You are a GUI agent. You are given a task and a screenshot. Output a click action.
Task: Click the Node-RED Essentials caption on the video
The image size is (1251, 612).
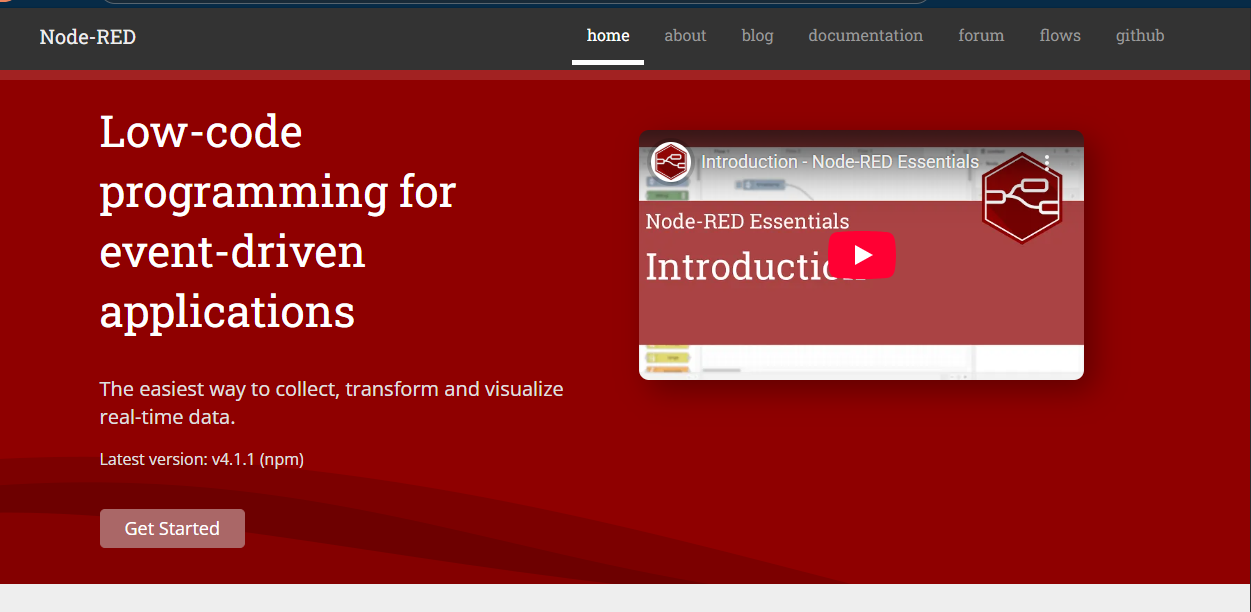click(747, 221)
